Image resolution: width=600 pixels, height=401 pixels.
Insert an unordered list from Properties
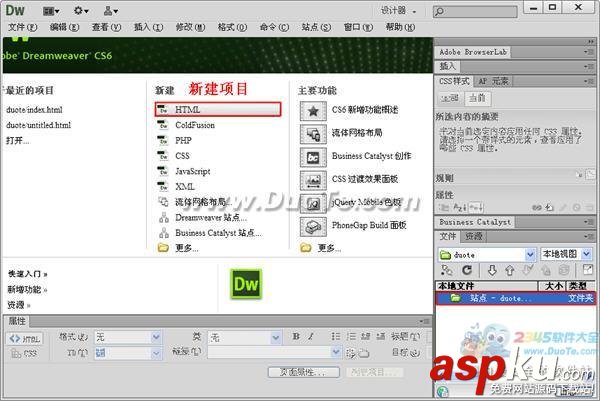coord(336,336)
